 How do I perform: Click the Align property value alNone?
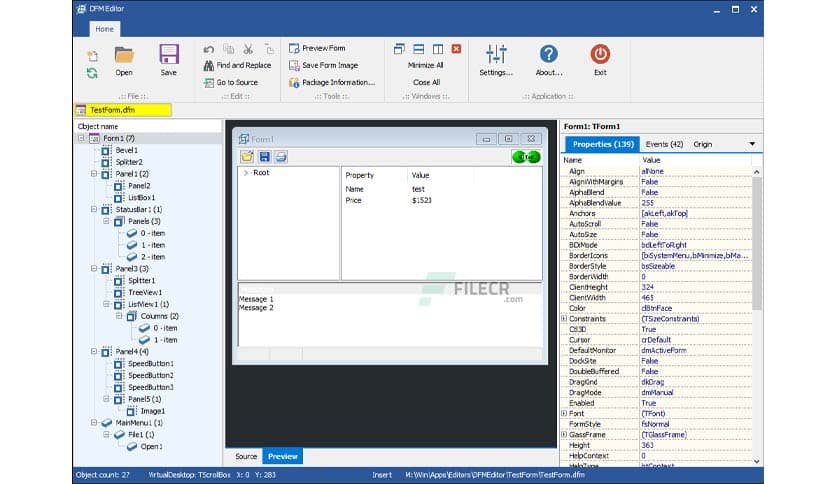click(x=653, y=171)
